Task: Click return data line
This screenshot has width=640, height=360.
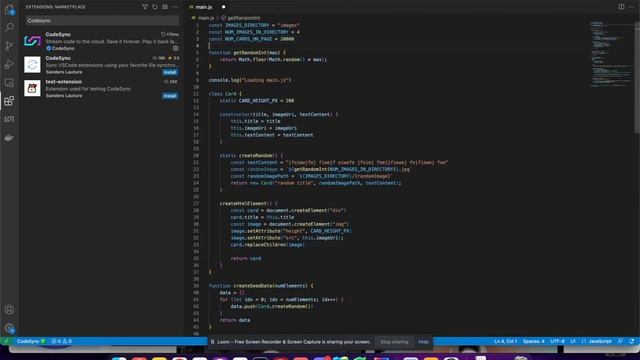Action: [235, 320]
